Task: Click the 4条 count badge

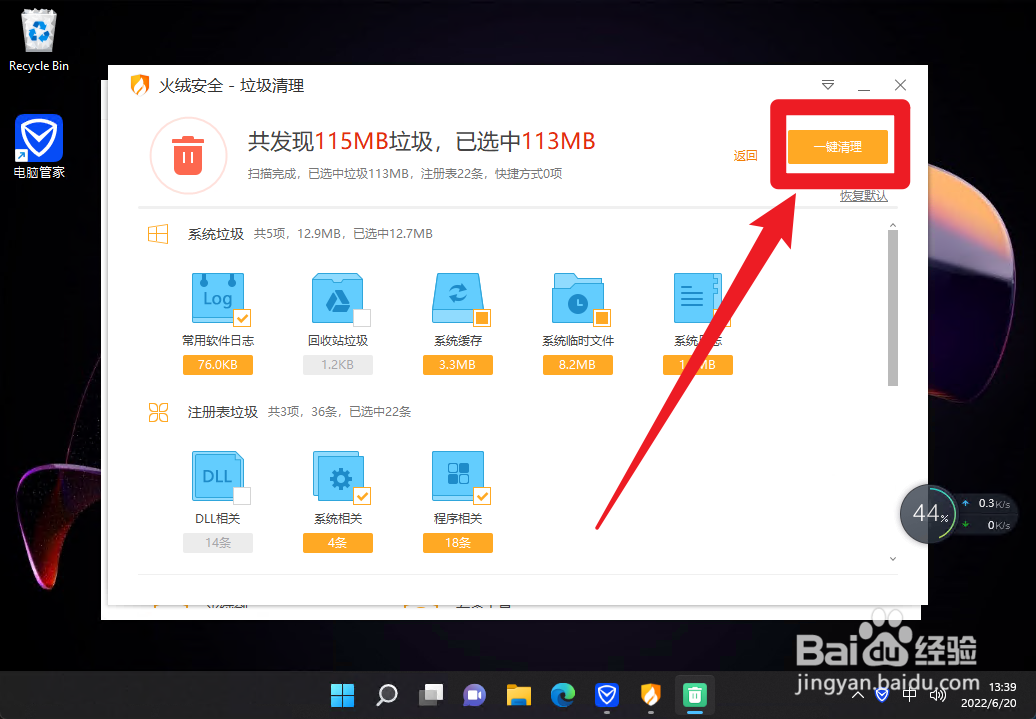Action: pos(338,543)
